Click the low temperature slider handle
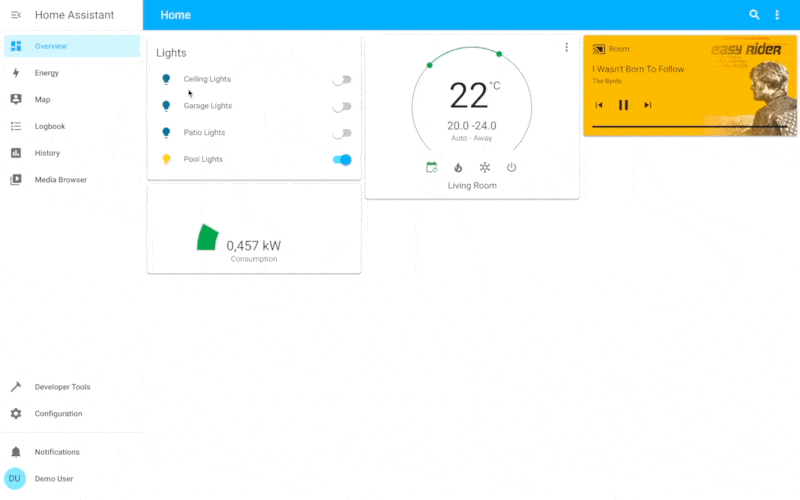Image resolution: width=800 pixels, height=500 pixels. pyautogui.click(x=430, y=65)
